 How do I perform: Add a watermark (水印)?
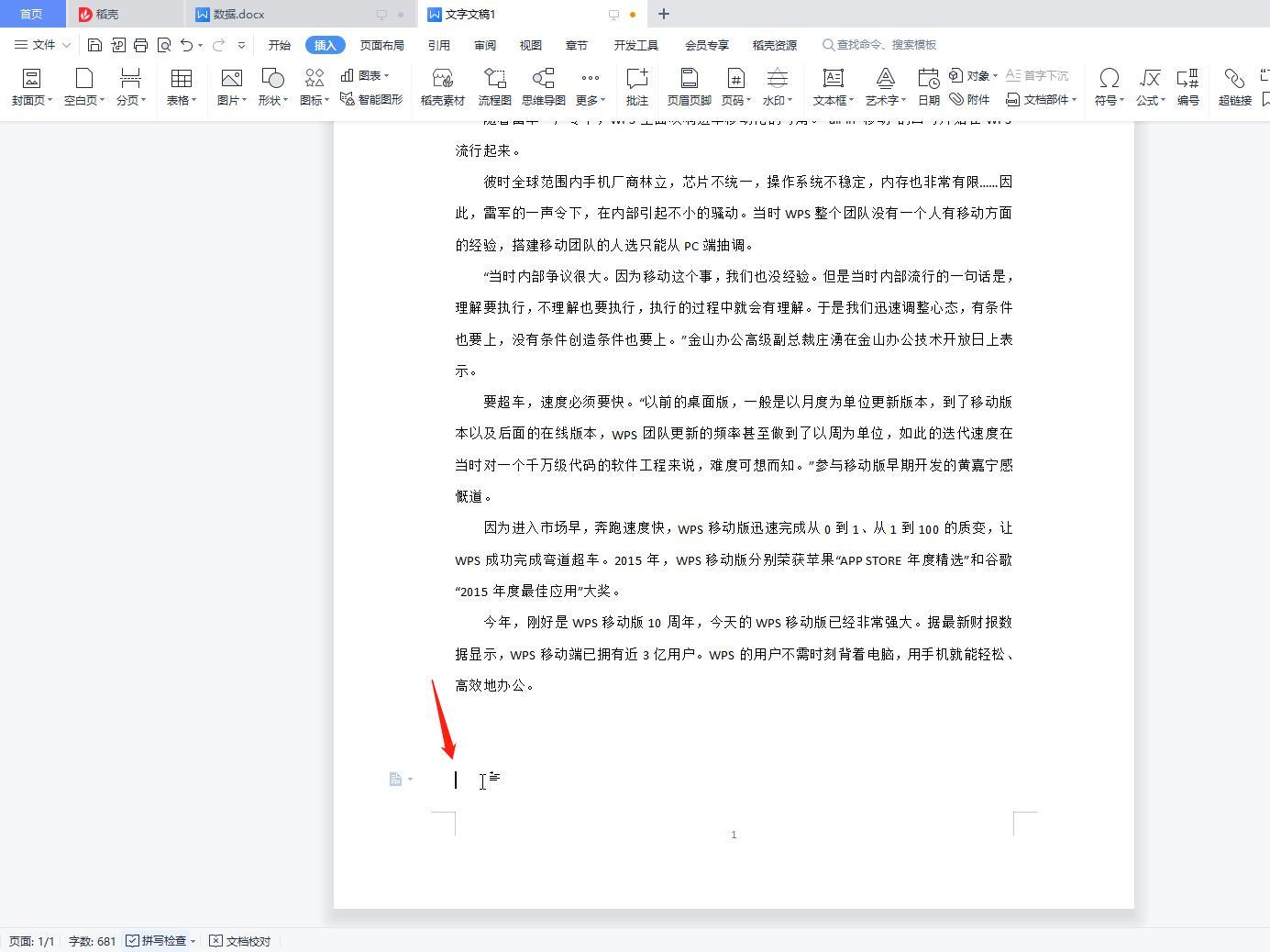(x=778, y=87)
